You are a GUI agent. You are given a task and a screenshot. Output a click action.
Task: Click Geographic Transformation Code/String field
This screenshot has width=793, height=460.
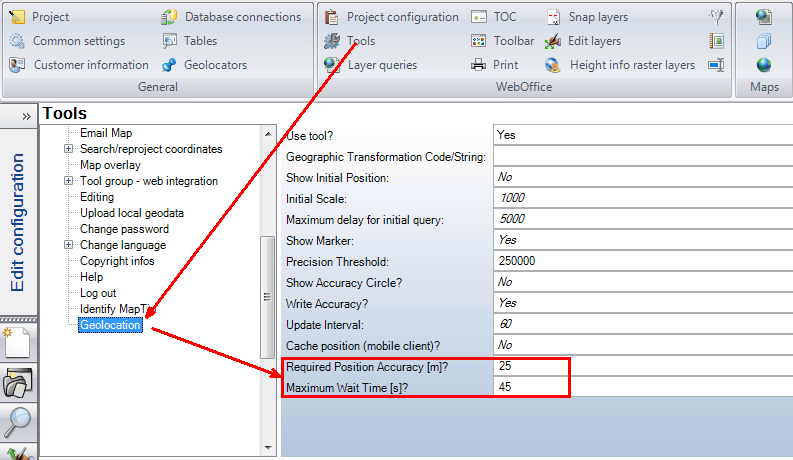click(643, 156)
